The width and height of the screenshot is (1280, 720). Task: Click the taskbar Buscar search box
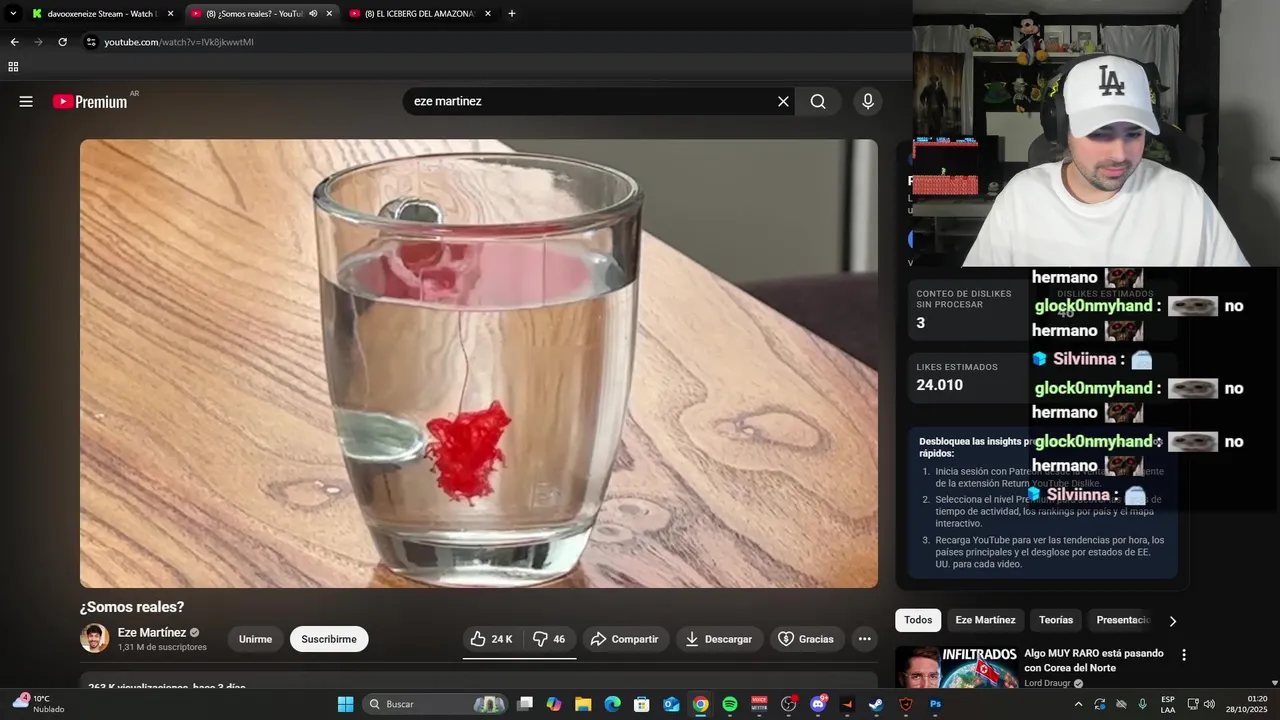(x=434, y=704)
